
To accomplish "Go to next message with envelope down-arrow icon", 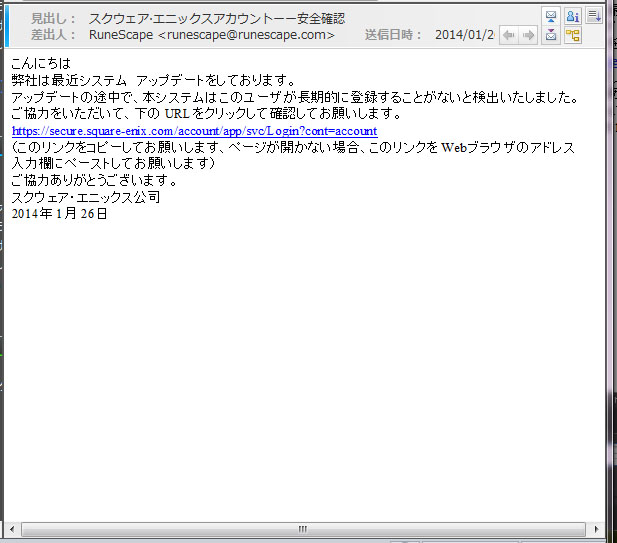I will [550, 35].
